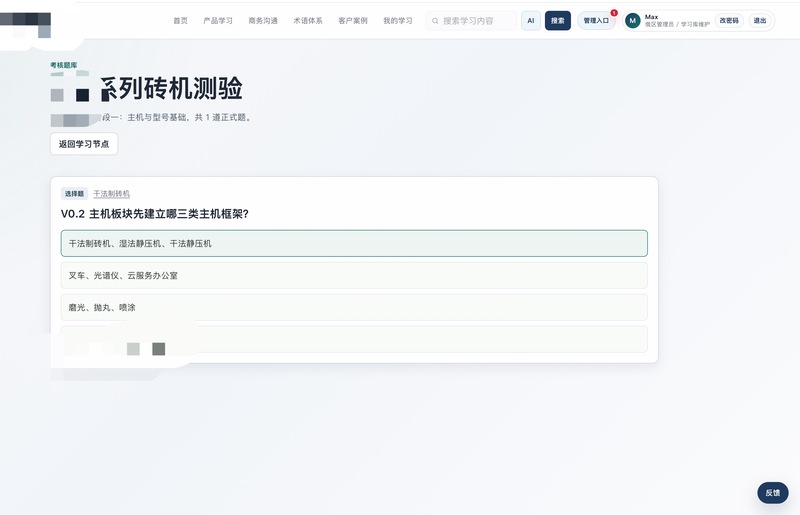Click the 选择题 question type tag
The image size is (800, 515).
point(74,193)
